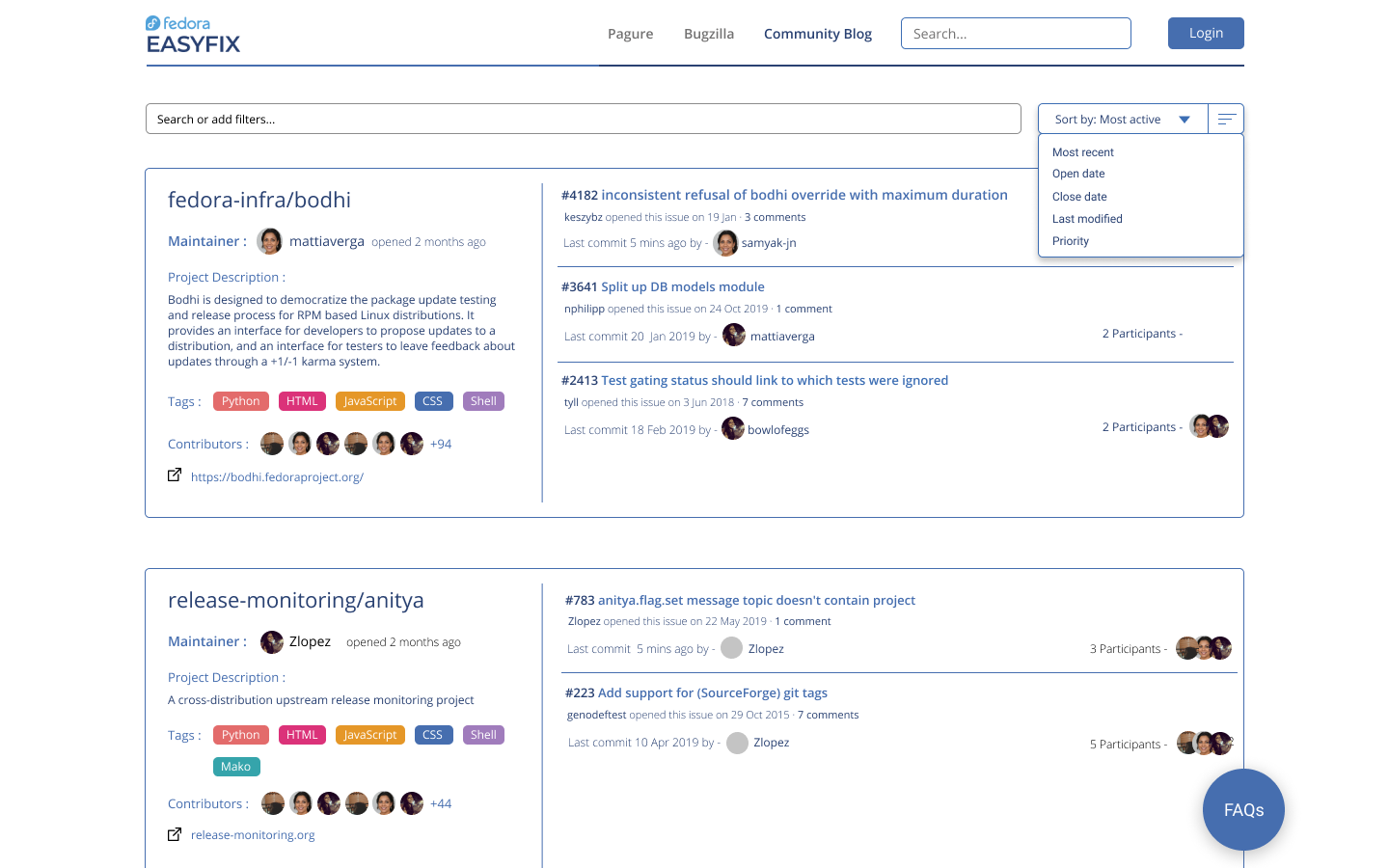
Task: Open issue #3641 Split up DB models module
Action: click(x=663, y=286)
